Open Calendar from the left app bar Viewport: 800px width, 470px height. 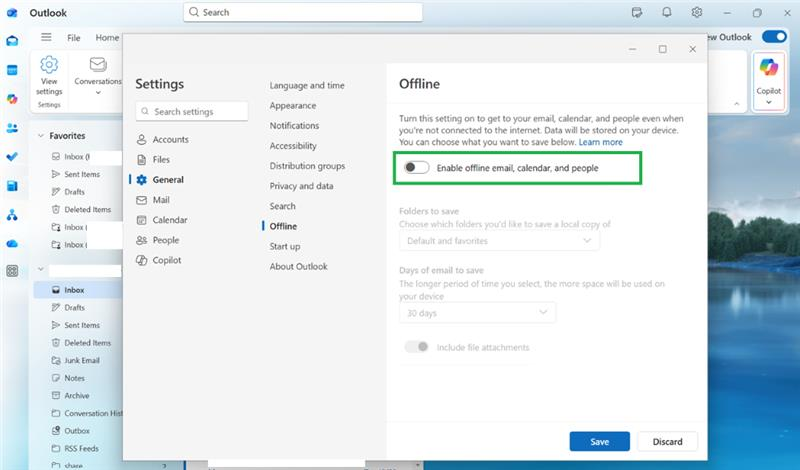pos(12,70)
